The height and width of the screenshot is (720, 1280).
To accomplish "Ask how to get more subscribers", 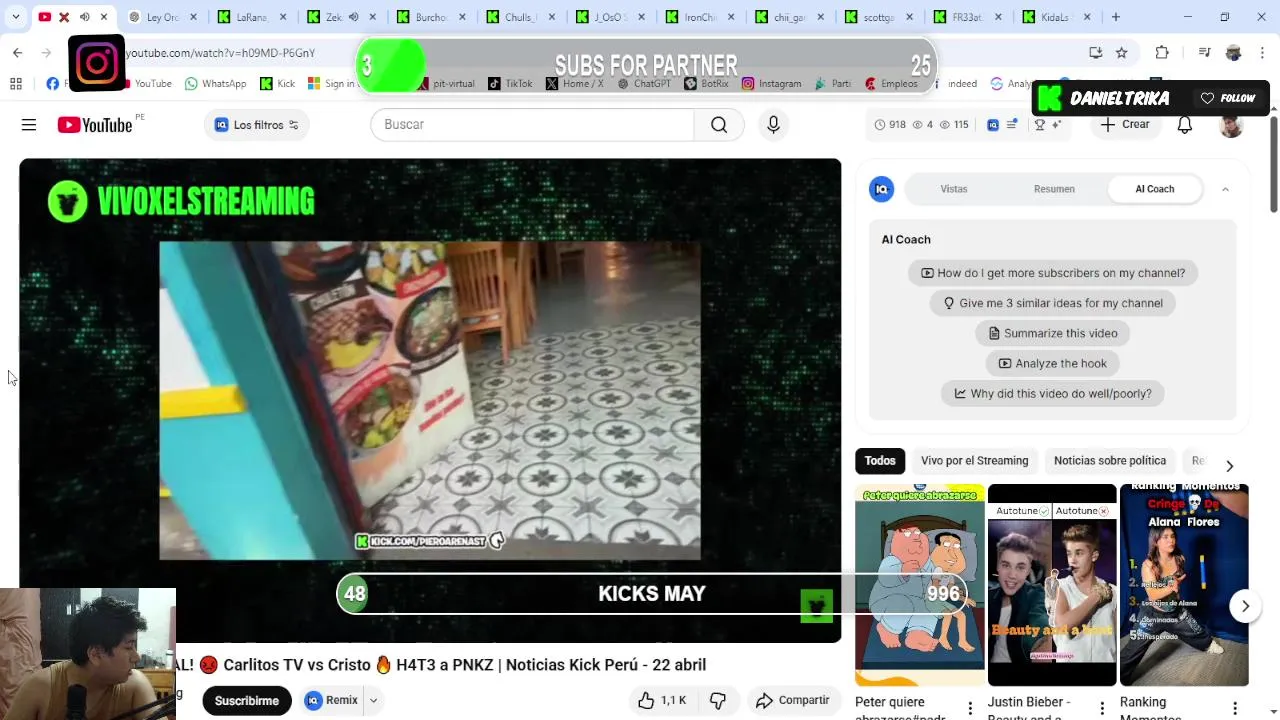I will coord(1053,273).
